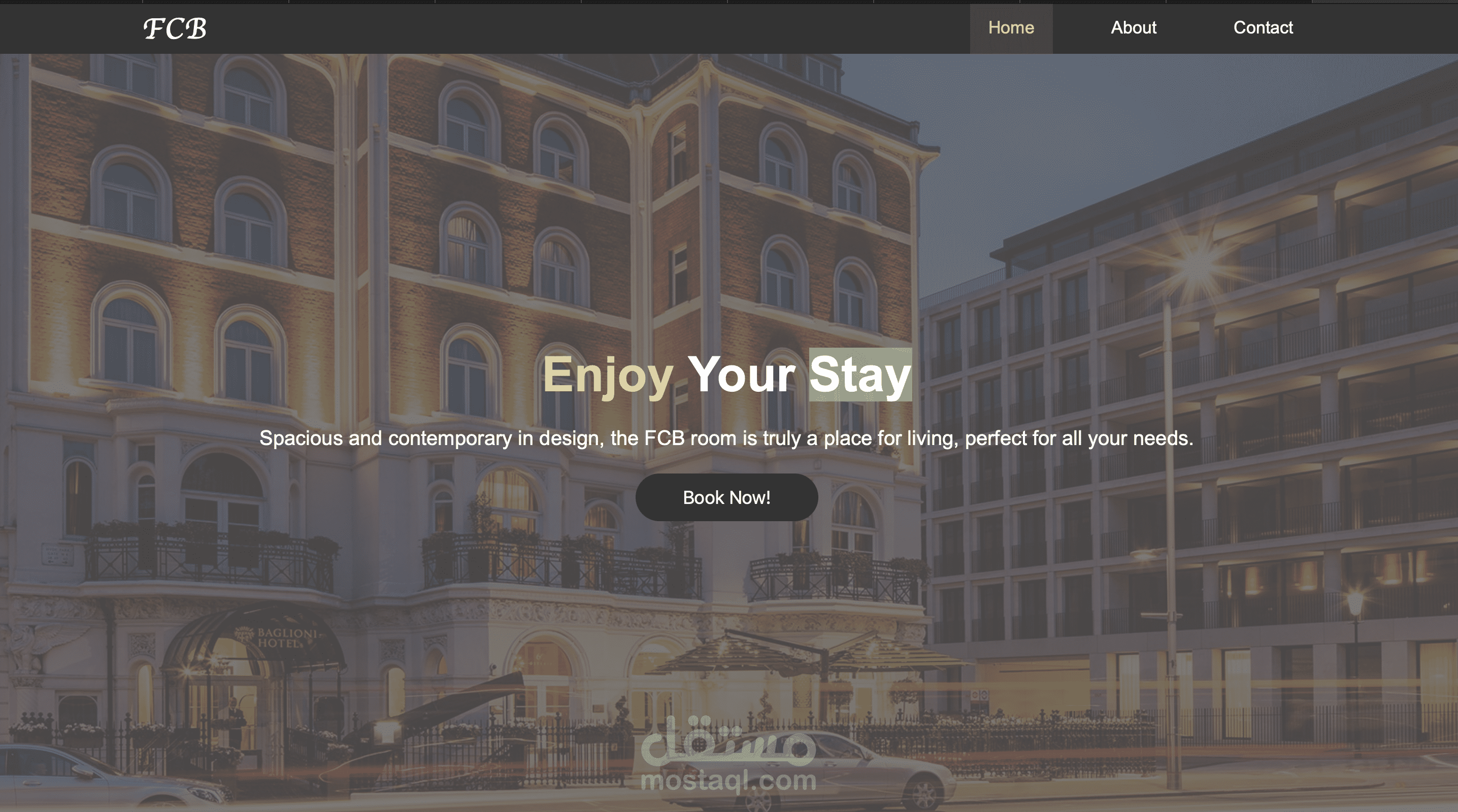Click the olive highlight box behind Stay
The height and width of the screenshot is (812, 1458).
860,375
